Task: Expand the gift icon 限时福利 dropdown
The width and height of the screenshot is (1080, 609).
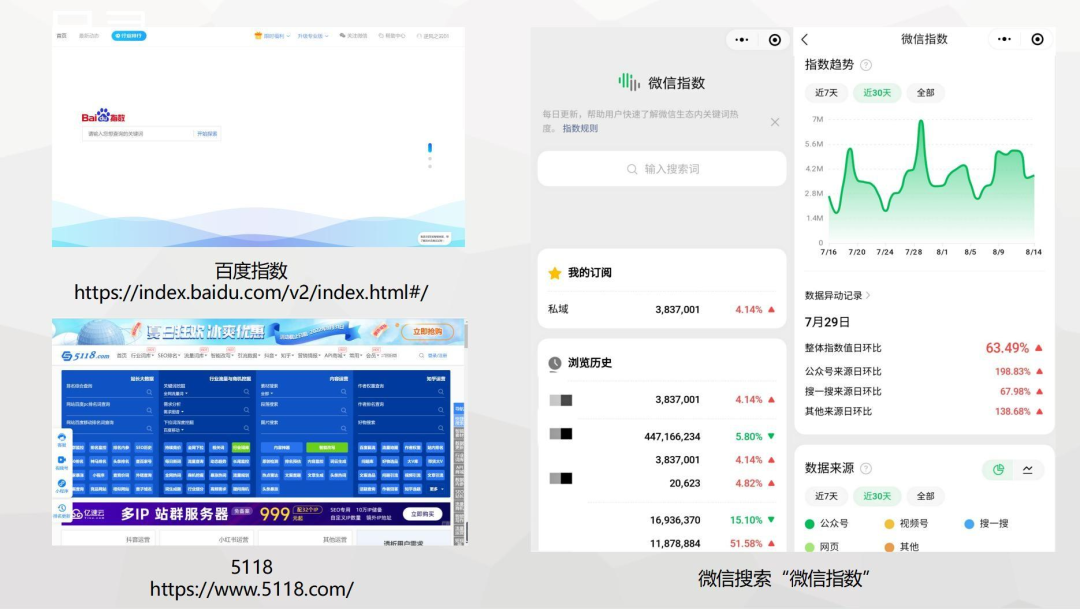Action: (272, 36)
